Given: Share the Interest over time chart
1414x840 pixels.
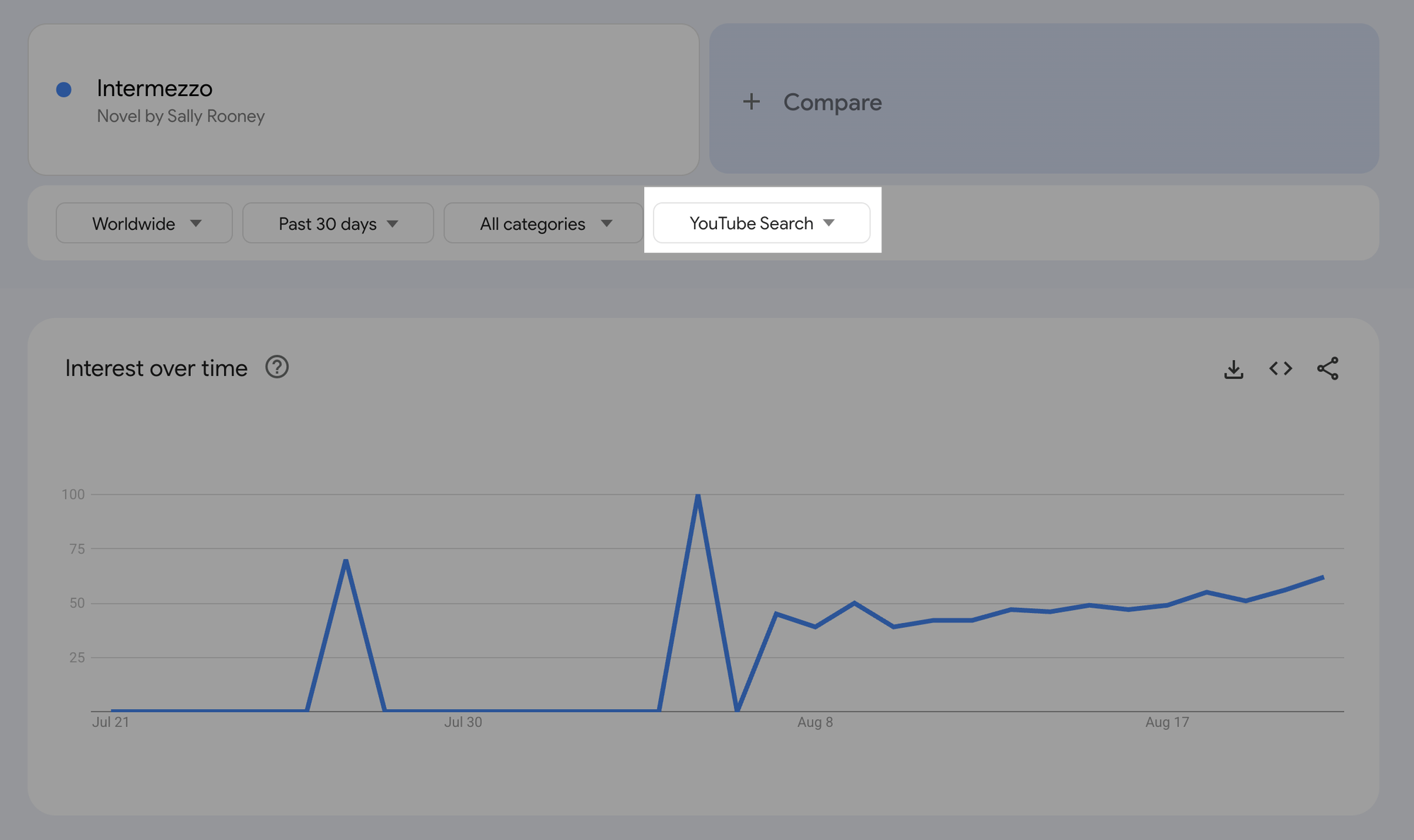Looking at the screenshot, I should tap(1328, 368).
